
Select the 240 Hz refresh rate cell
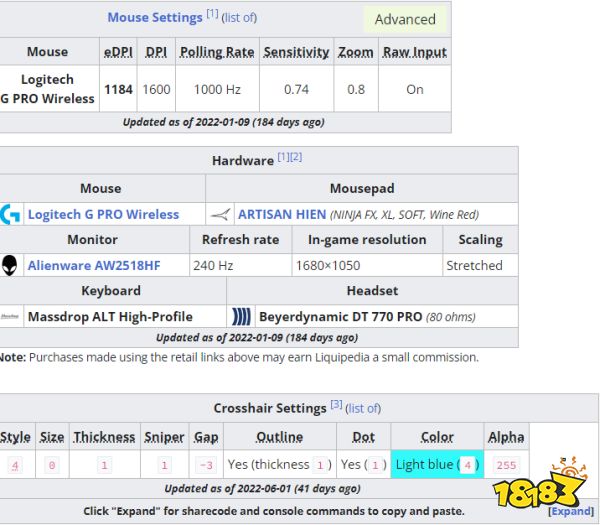click(x=241, y=265)
